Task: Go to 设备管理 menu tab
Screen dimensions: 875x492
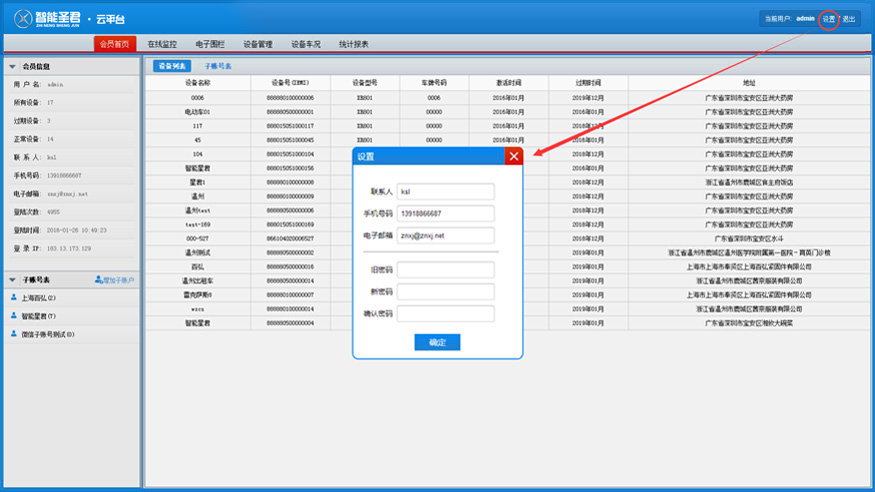Action: click(258, 44)
